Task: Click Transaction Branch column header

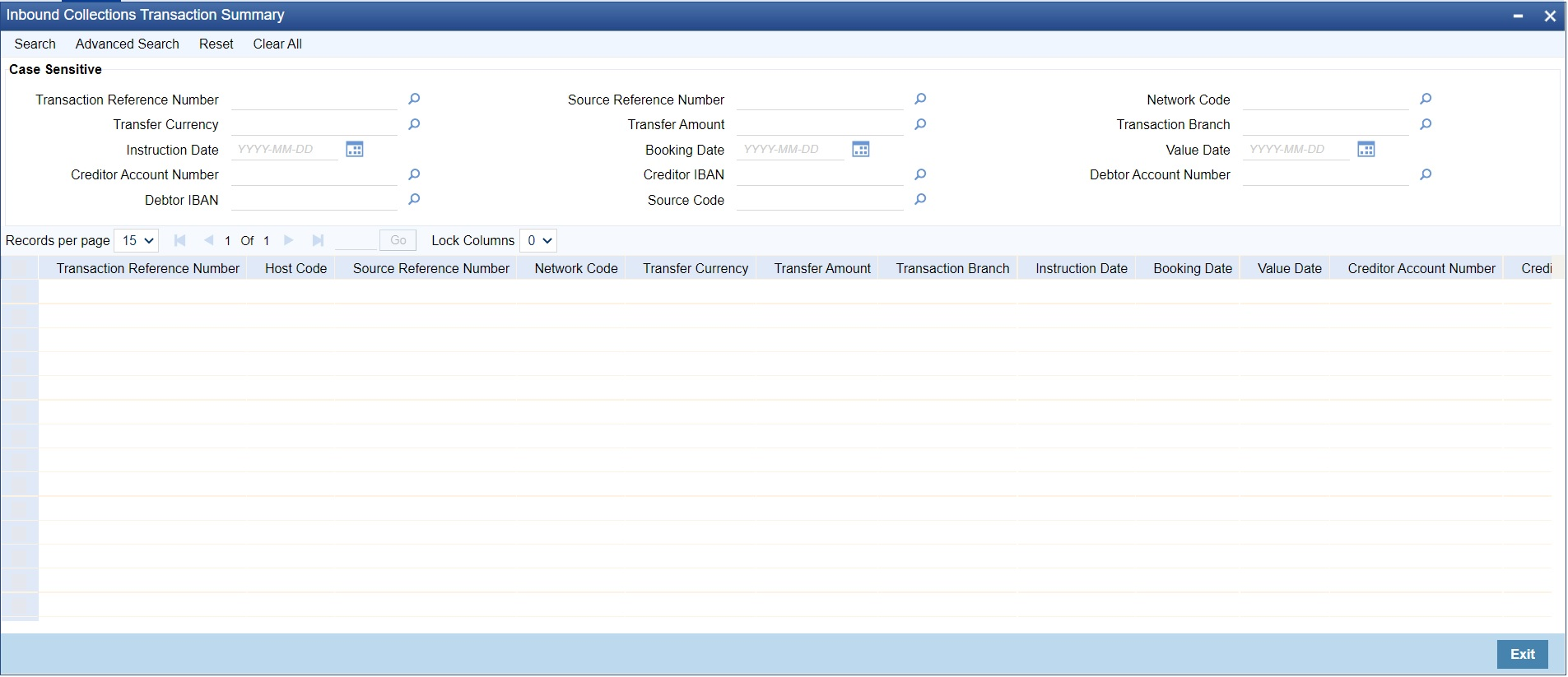Action: 952,268
